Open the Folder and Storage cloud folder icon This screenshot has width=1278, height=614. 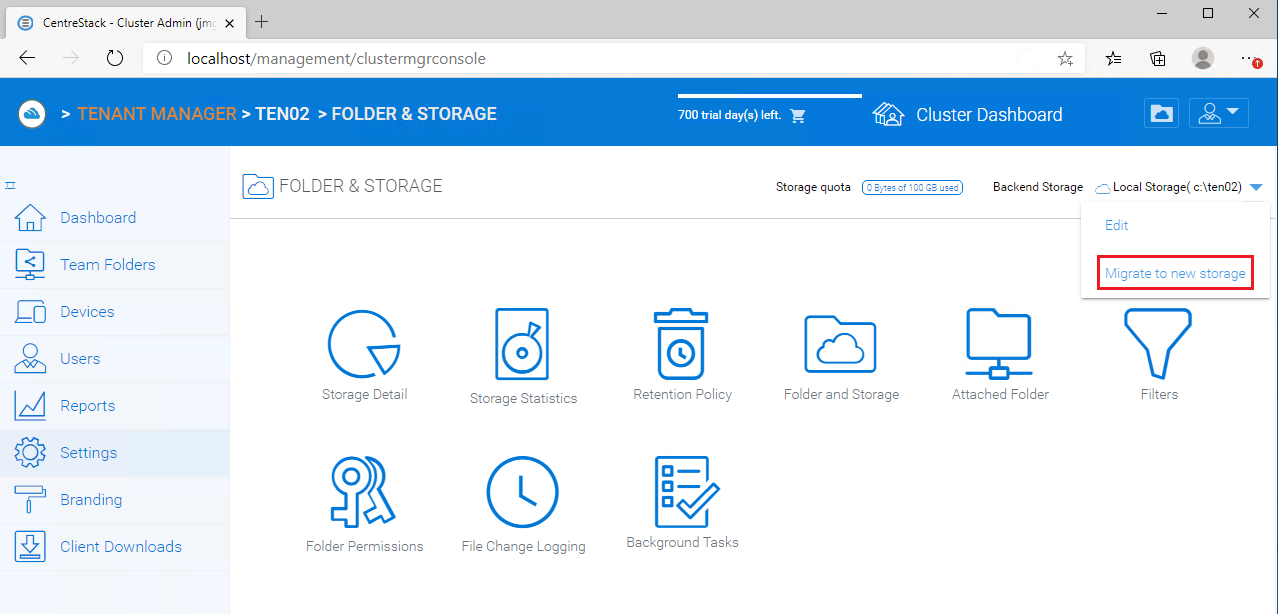tap(841, 345)
